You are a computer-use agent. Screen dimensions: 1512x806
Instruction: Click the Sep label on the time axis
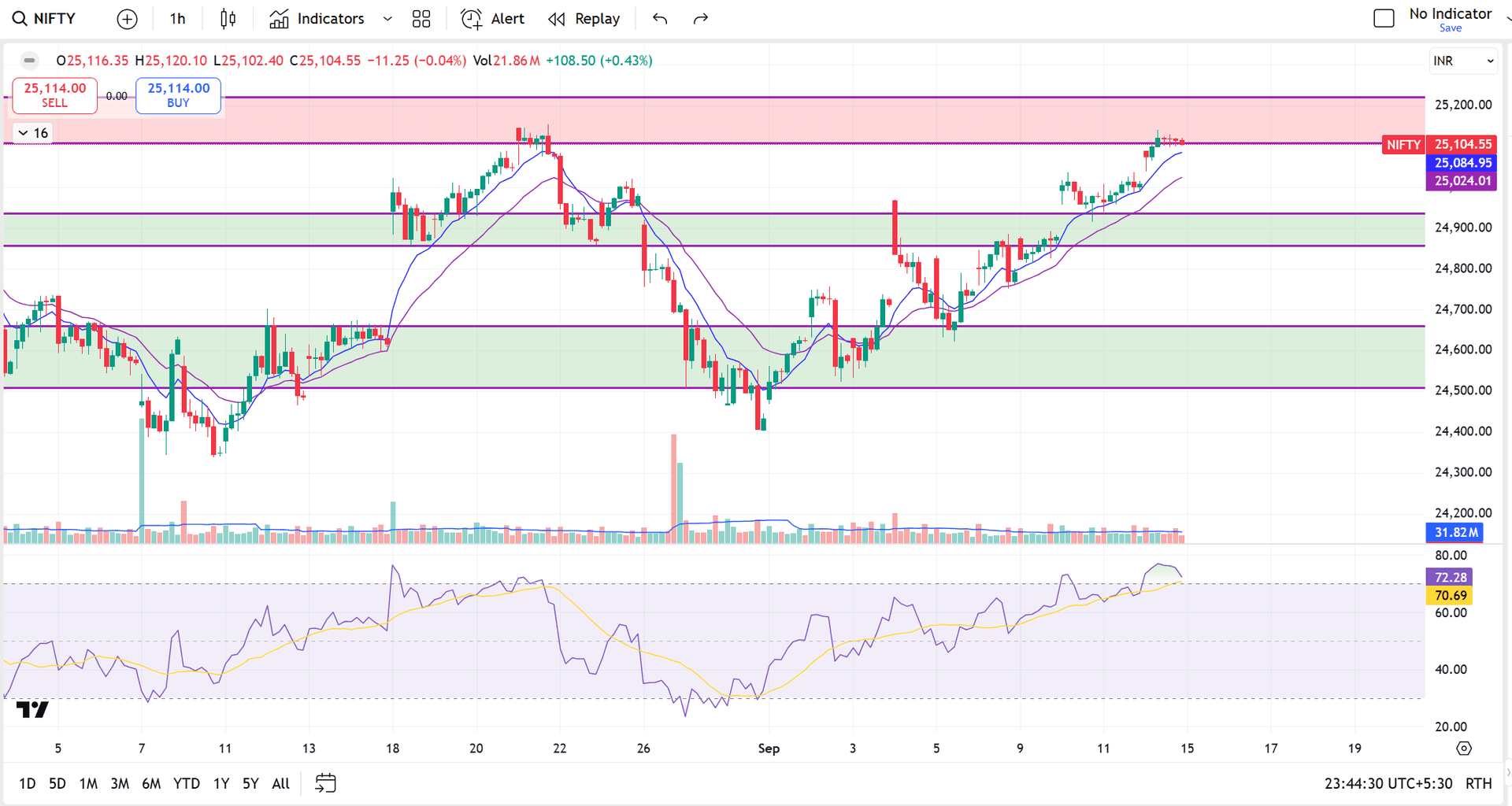(769, 749)
